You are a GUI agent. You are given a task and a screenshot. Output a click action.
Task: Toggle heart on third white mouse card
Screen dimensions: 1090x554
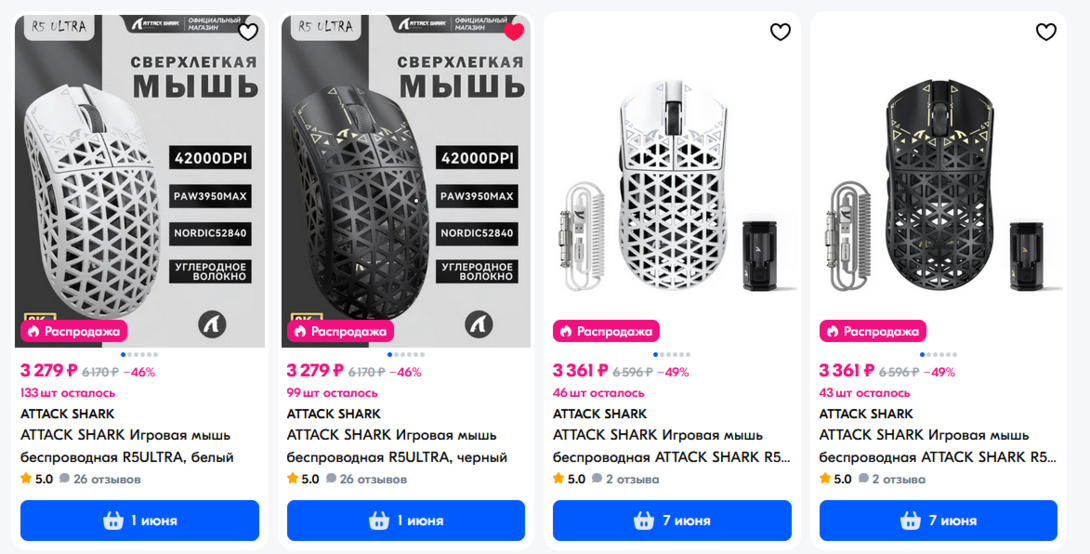(x=780, y=32)
